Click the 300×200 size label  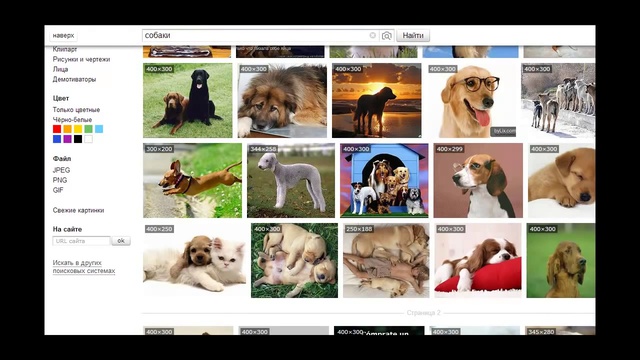pyautogui.click(x=159, y=149)
